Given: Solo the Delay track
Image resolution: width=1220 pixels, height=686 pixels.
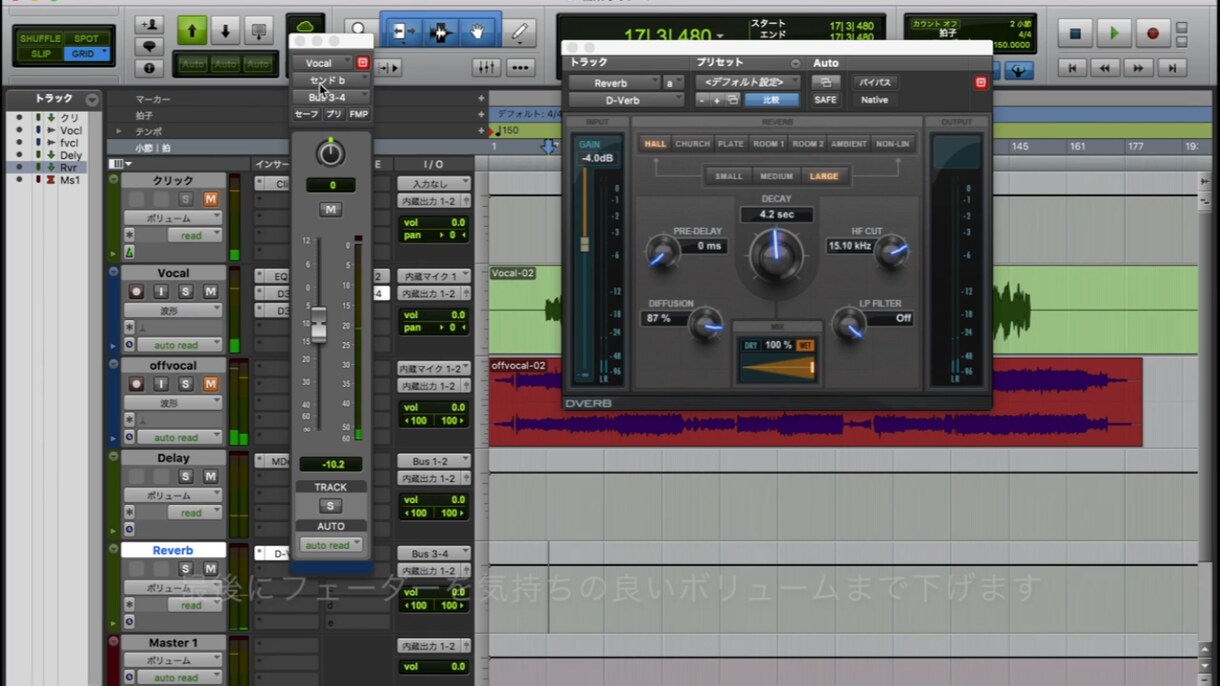Looking at the screenshot, I should tap(185, 476).
